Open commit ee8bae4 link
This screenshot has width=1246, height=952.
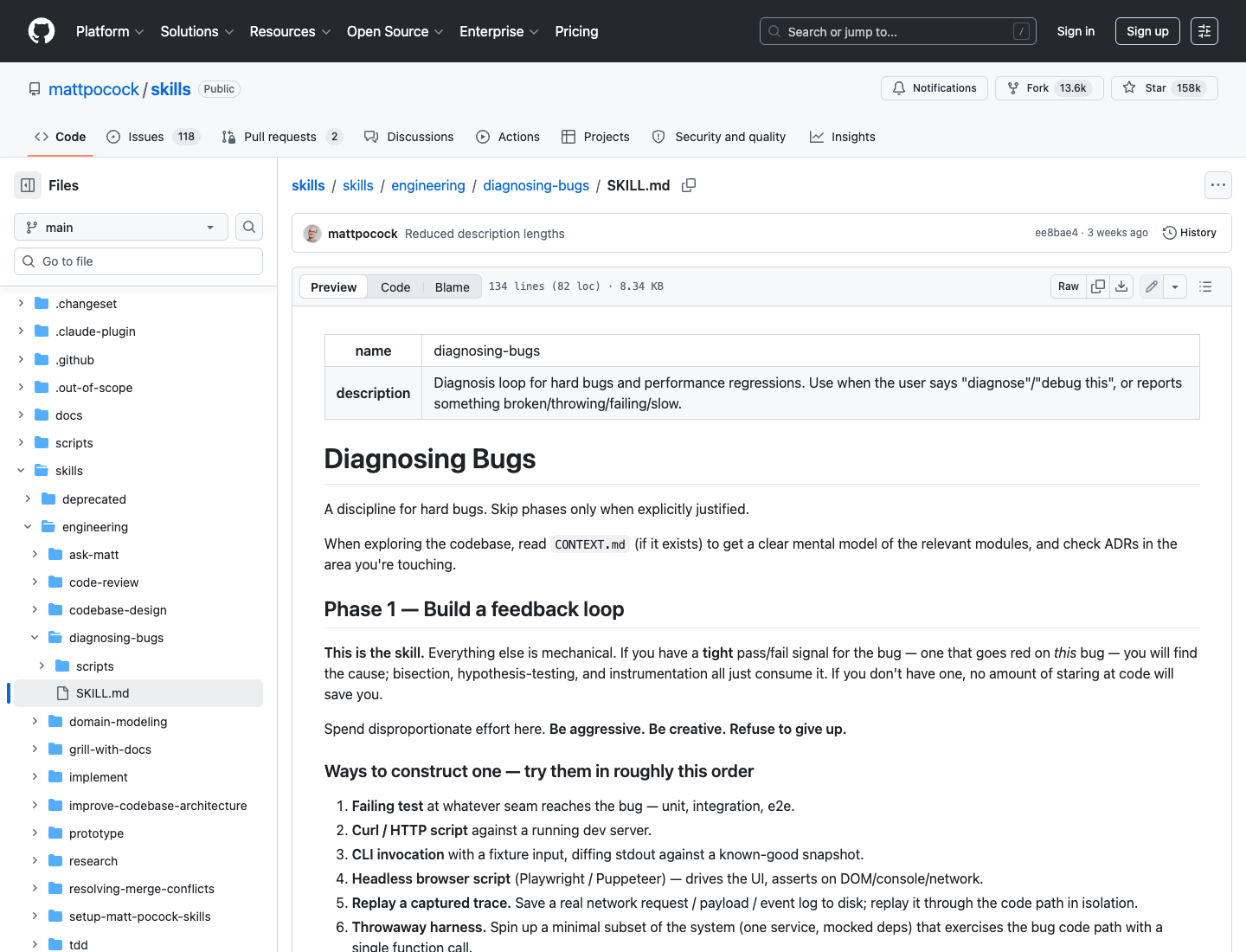pyautogui.click(x=1057, y=233)
